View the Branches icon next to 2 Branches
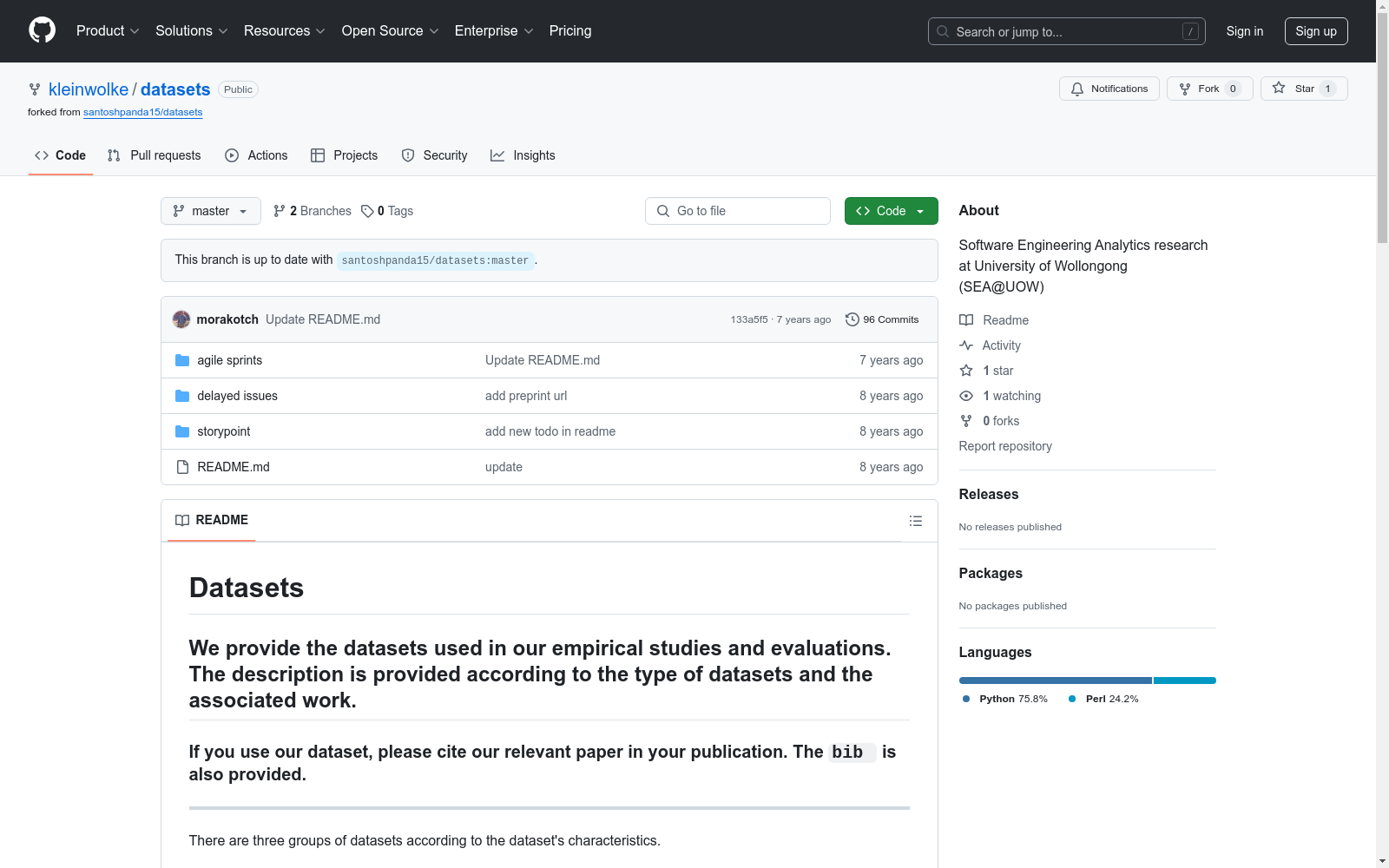Screen dimensions: 1389x868 coord(280,211)
